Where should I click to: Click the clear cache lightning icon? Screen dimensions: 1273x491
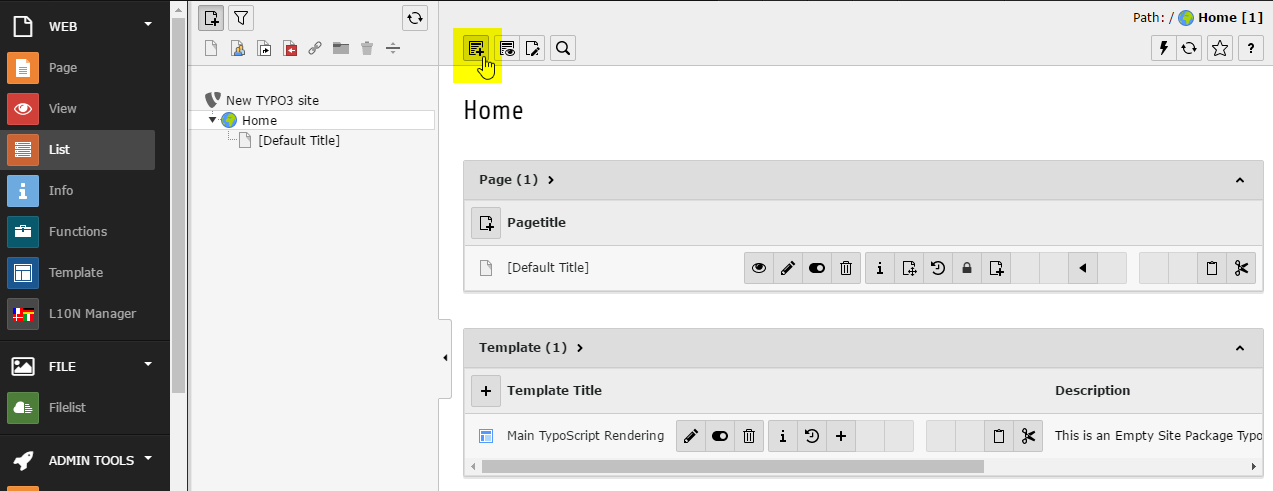[1163, 48]
